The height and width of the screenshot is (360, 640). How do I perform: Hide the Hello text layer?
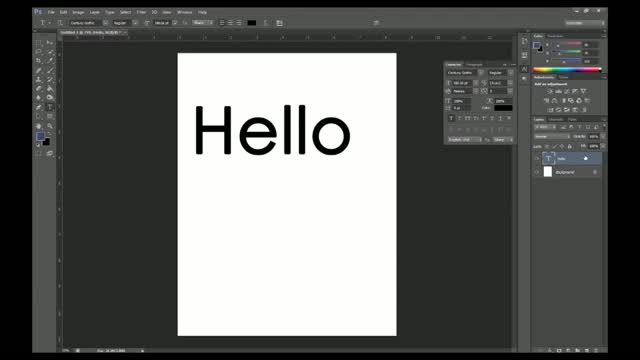[x=537, y=158]
